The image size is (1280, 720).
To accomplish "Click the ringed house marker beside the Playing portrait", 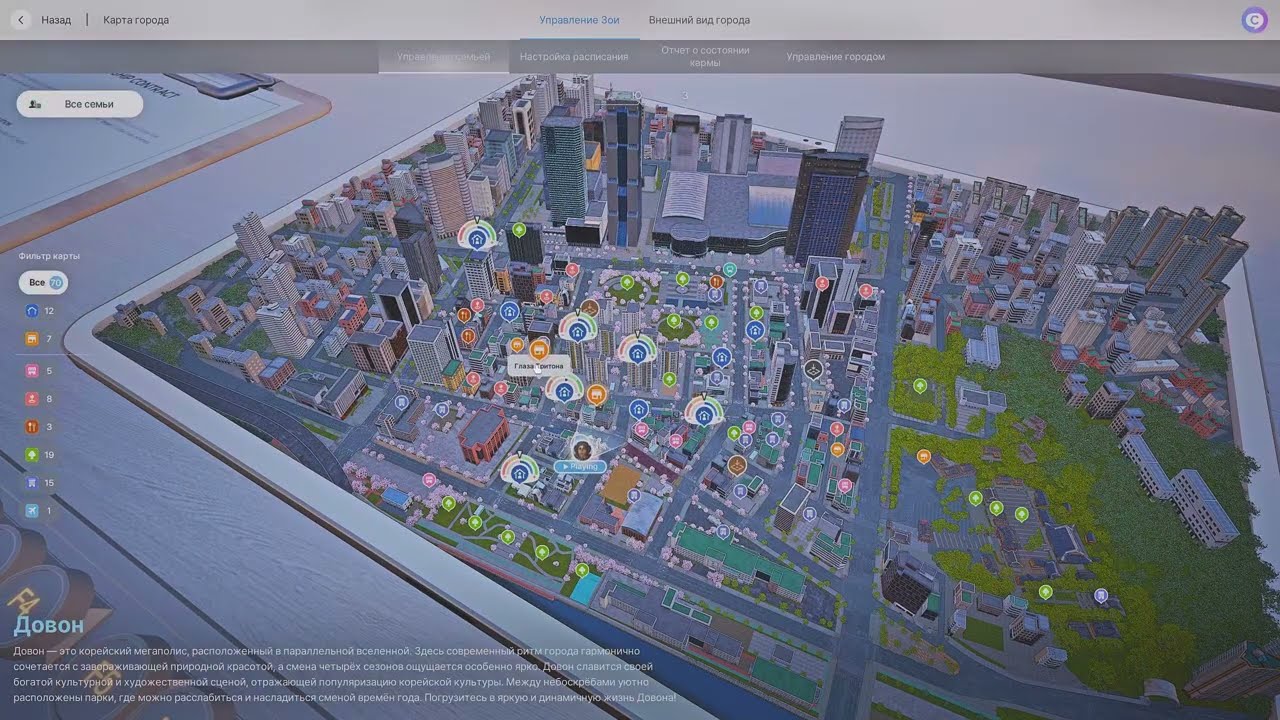I will pos(519,472).
